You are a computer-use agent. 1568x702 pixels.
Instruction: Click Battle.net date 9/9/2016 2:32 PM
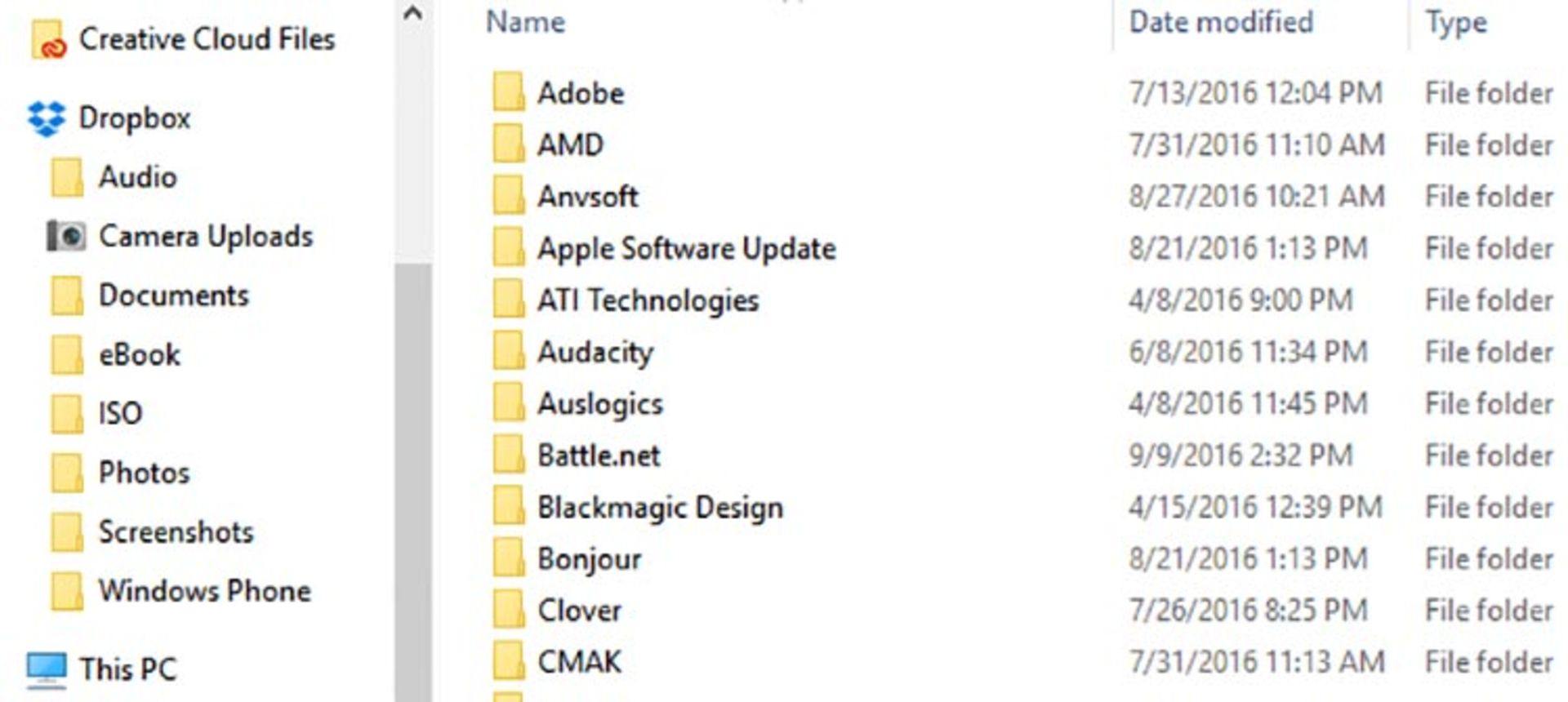point(1241,455)
